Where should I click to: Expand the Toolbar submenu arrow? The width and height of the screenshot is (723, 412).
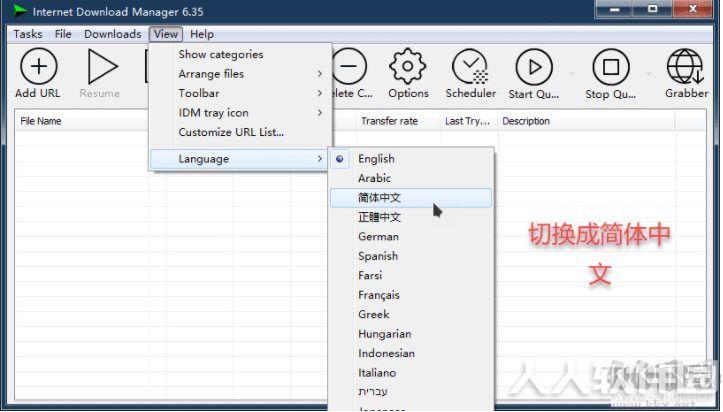(320, 93)
